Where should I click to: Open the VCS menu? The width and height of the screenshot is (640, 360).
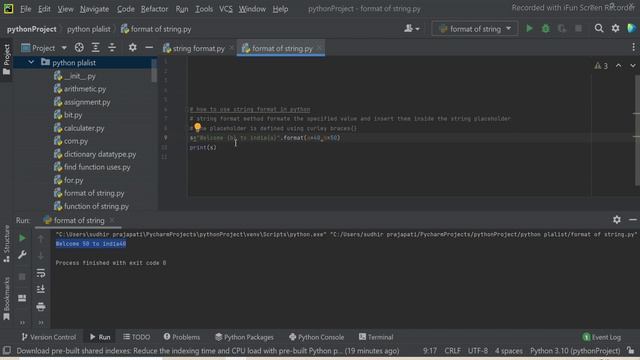click(226, 9)
